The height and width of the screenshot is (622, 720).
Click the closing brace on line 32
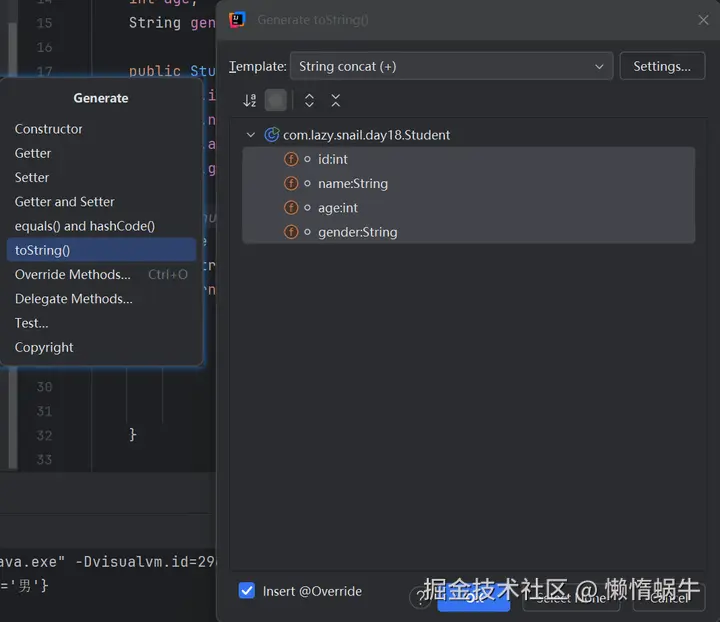133,434
